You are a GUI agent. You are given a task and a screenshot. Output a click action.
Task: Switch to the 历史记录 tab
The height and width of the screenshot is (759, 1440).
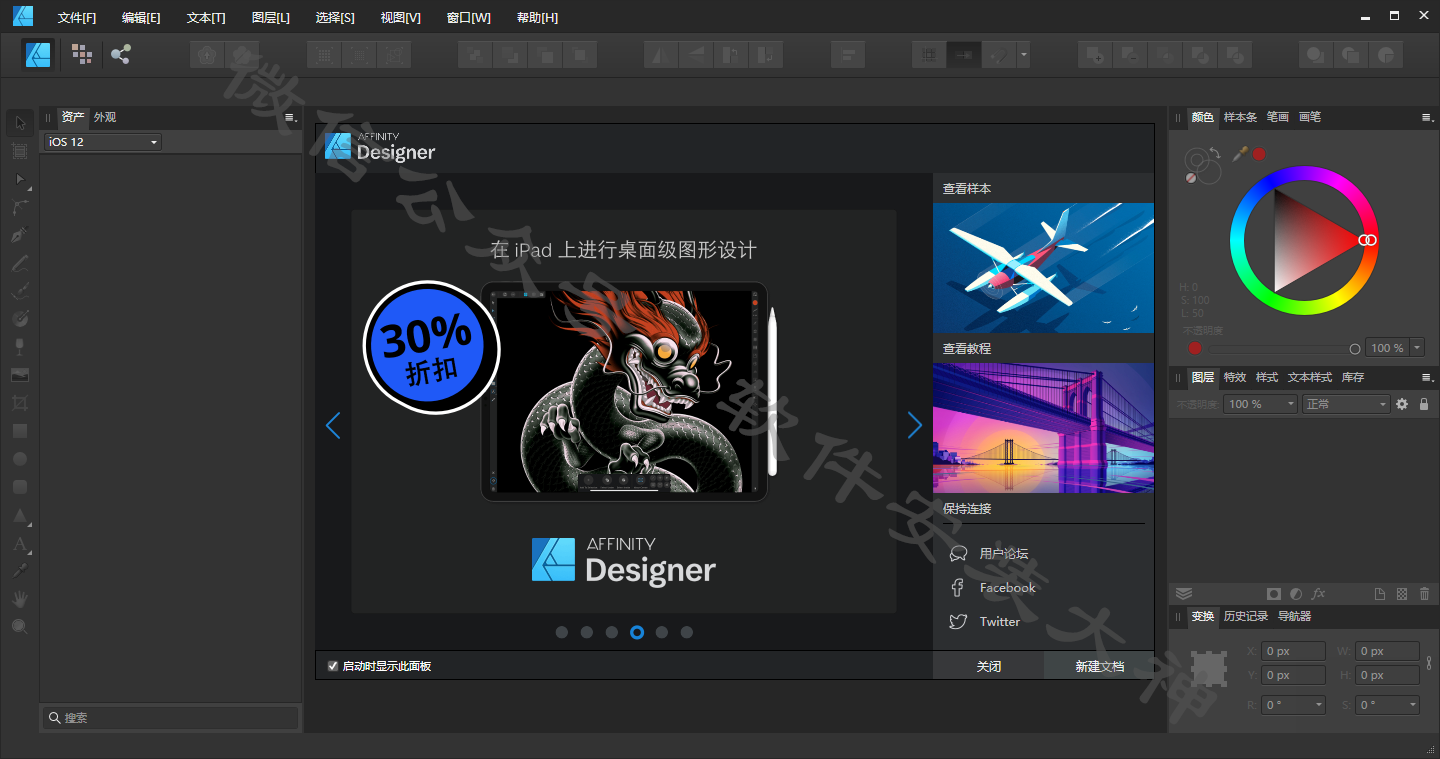click(x=1246, y=616)
